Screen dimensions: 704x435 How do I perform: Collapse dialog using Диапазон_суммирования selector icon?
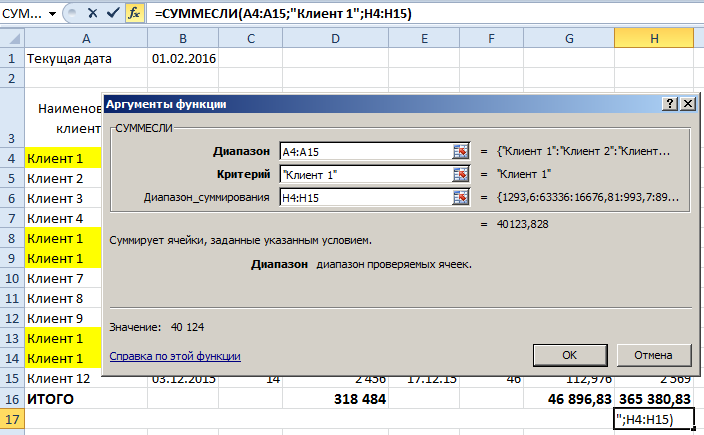pos(460,197)
